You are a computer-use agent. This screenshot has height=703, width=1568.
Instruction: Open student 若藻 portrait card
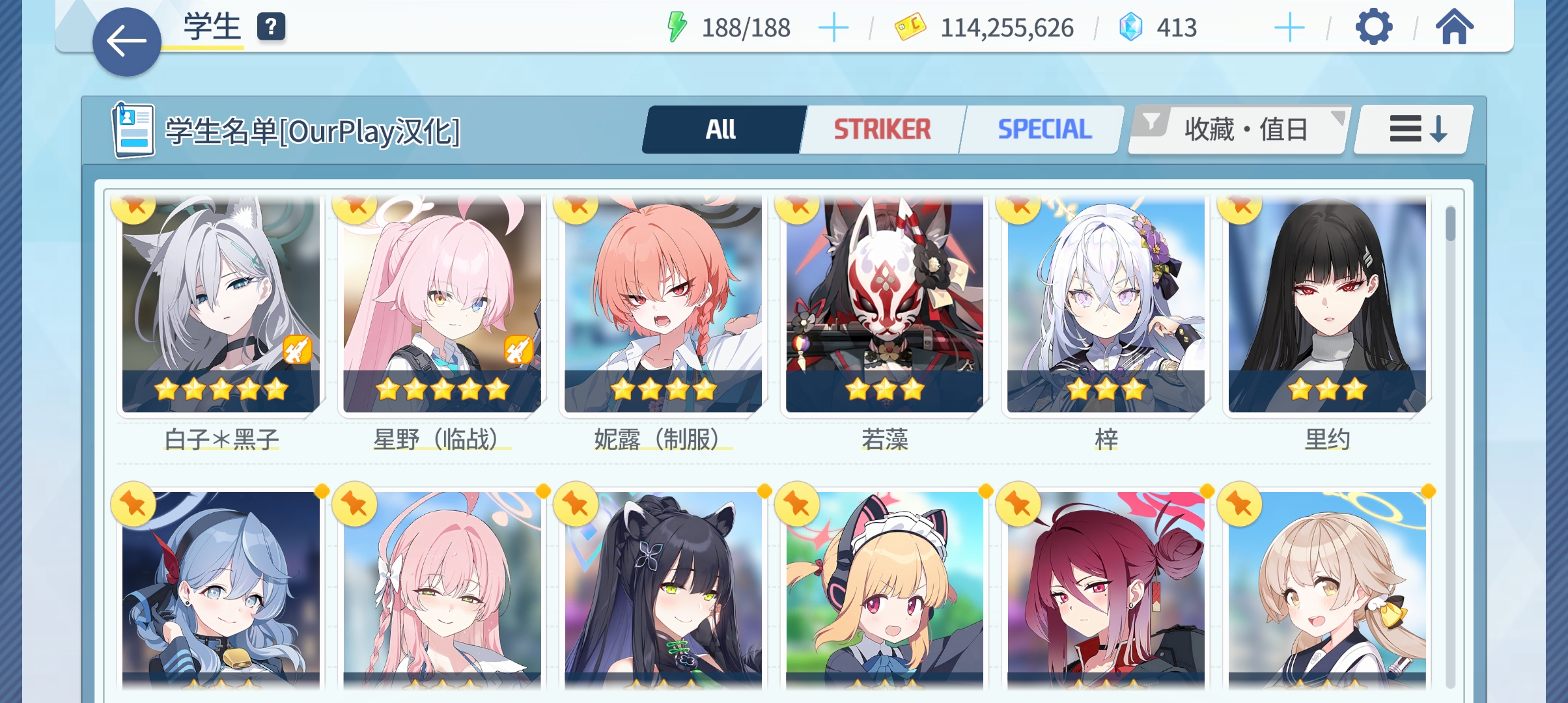[884, 305]
